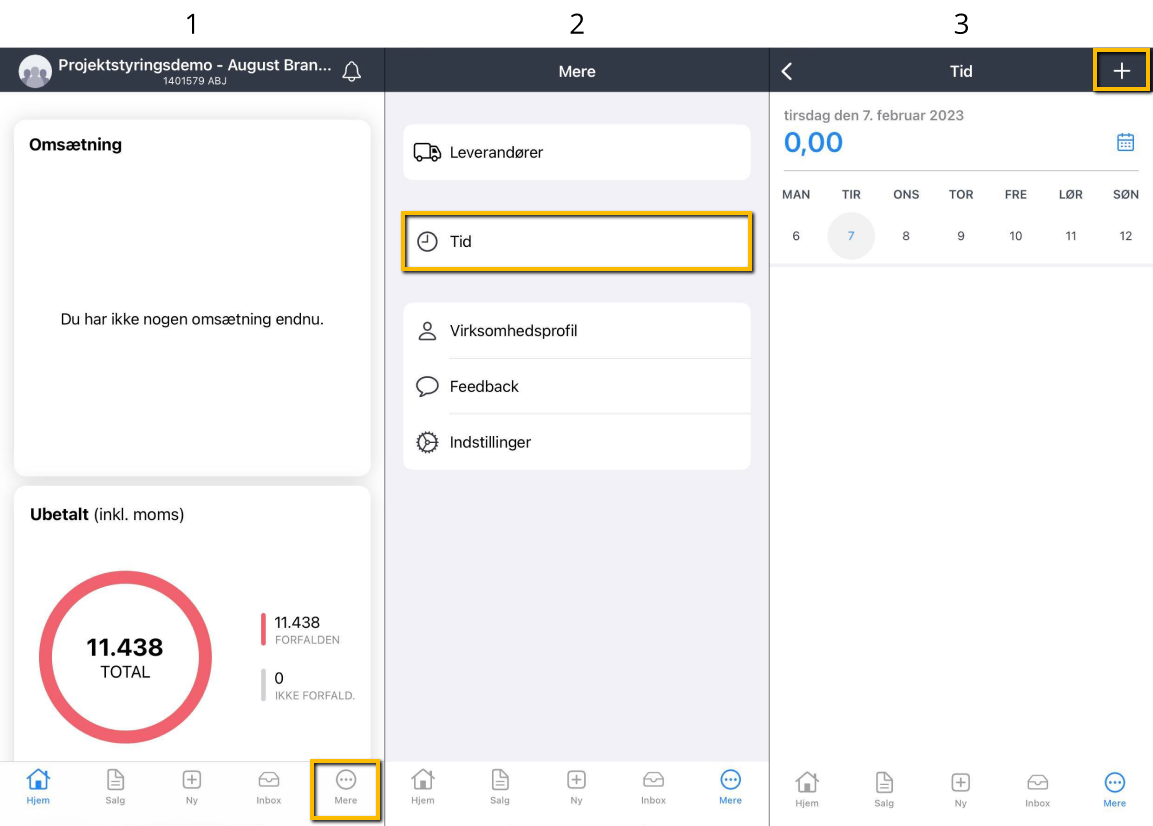
Task: Open the calendar picker icon on Tid screen
Action: [1125, 142]
